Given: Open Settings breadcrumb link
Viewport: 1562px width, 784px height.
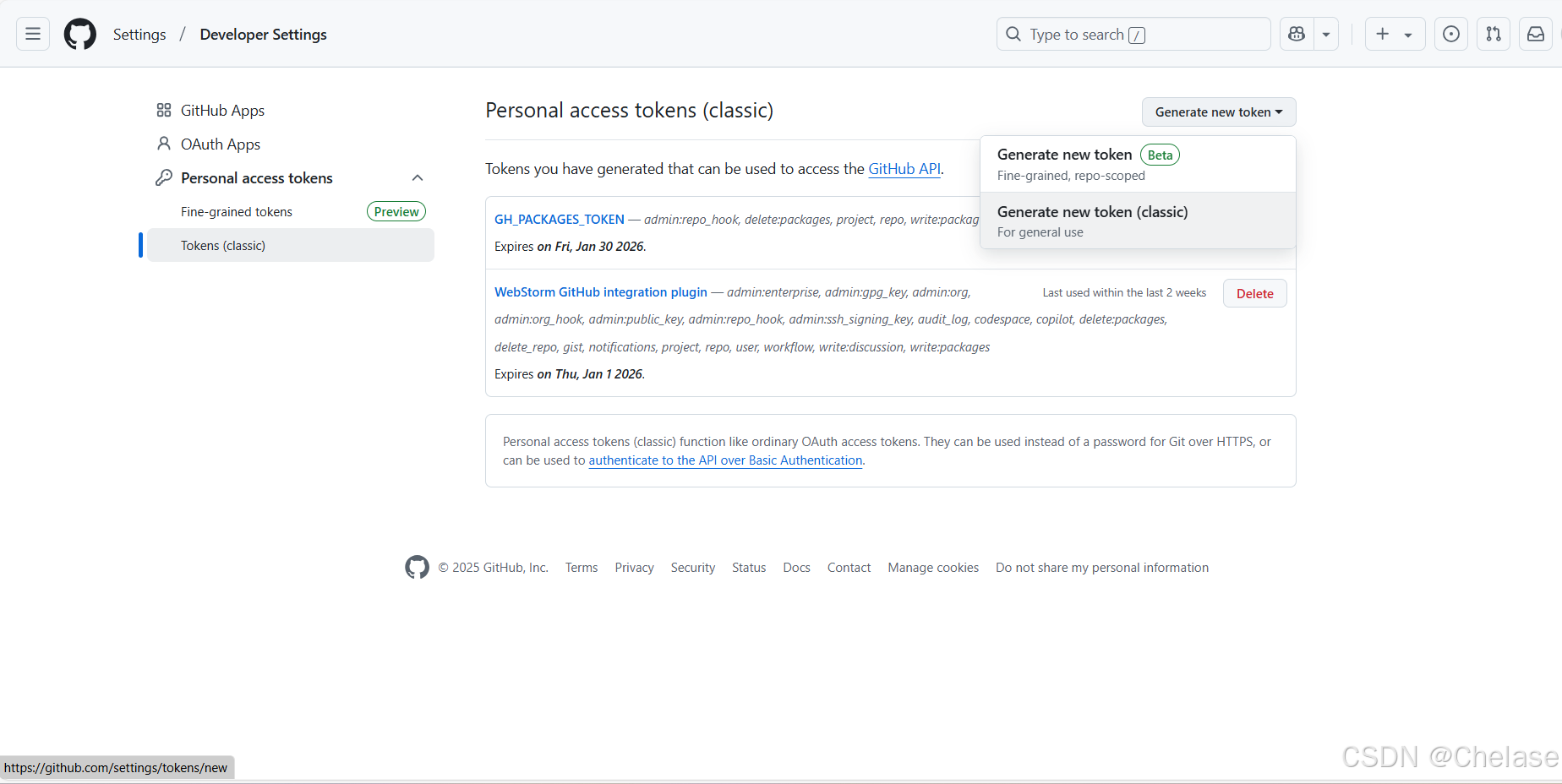Looking at the screenshot, I should (x=139, y=35).
